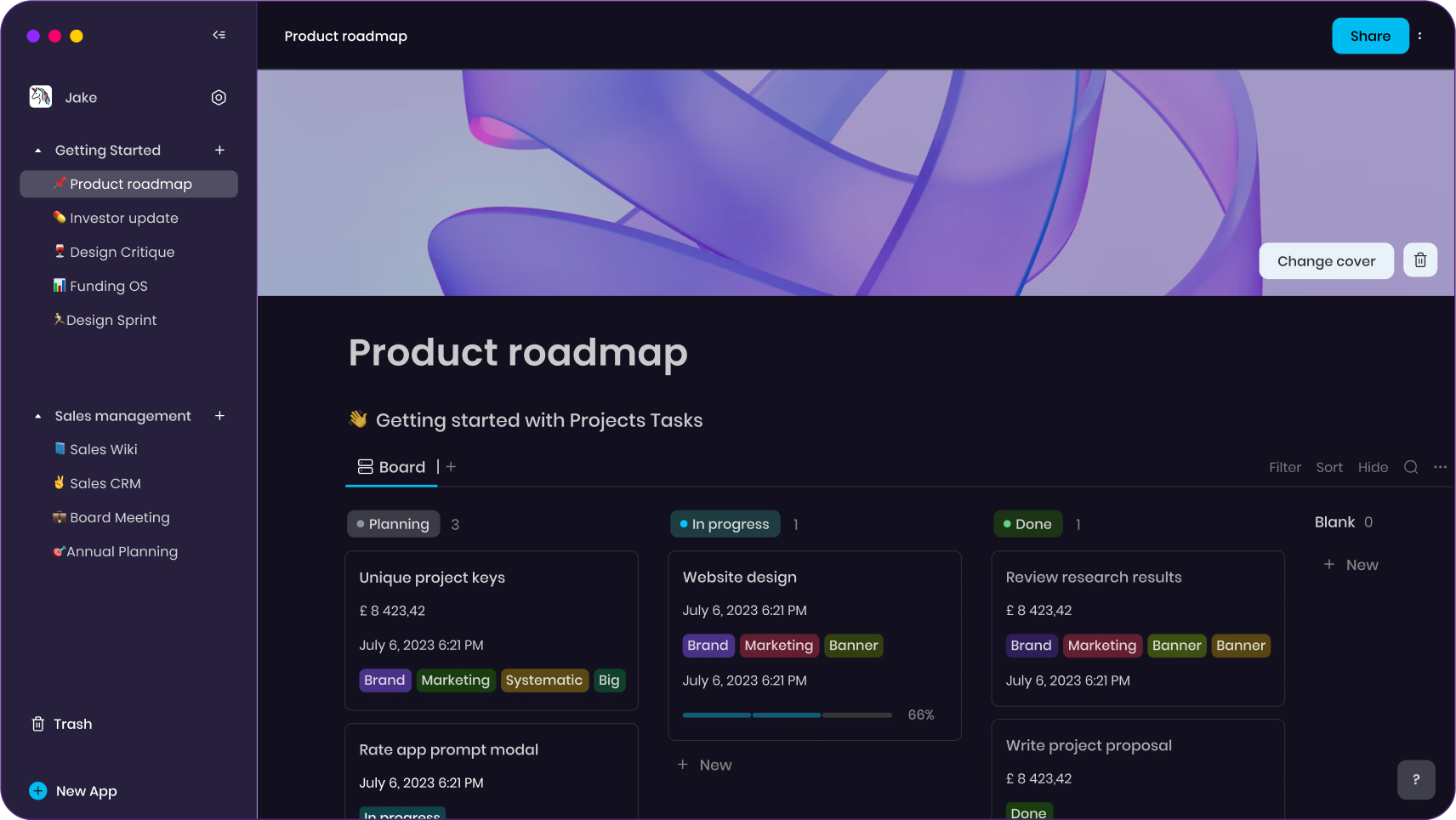Collapse the sidebar with the arrow icon
1456x820 pixels.
pos(219,35)
